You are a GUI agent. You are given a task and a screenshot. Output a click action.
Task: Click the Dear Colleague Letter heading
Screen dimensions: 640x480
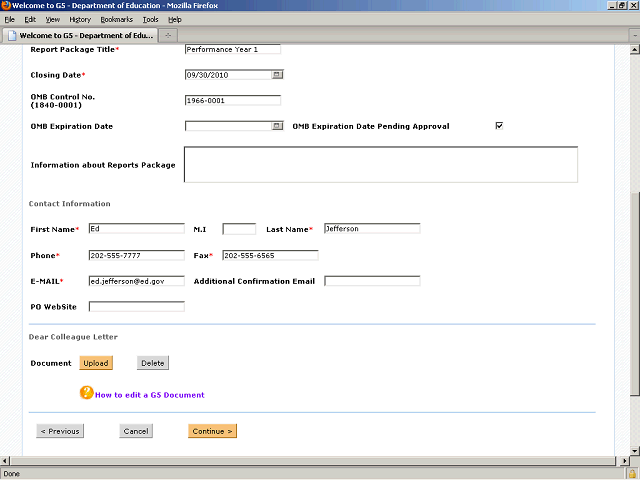pos(73,337)
